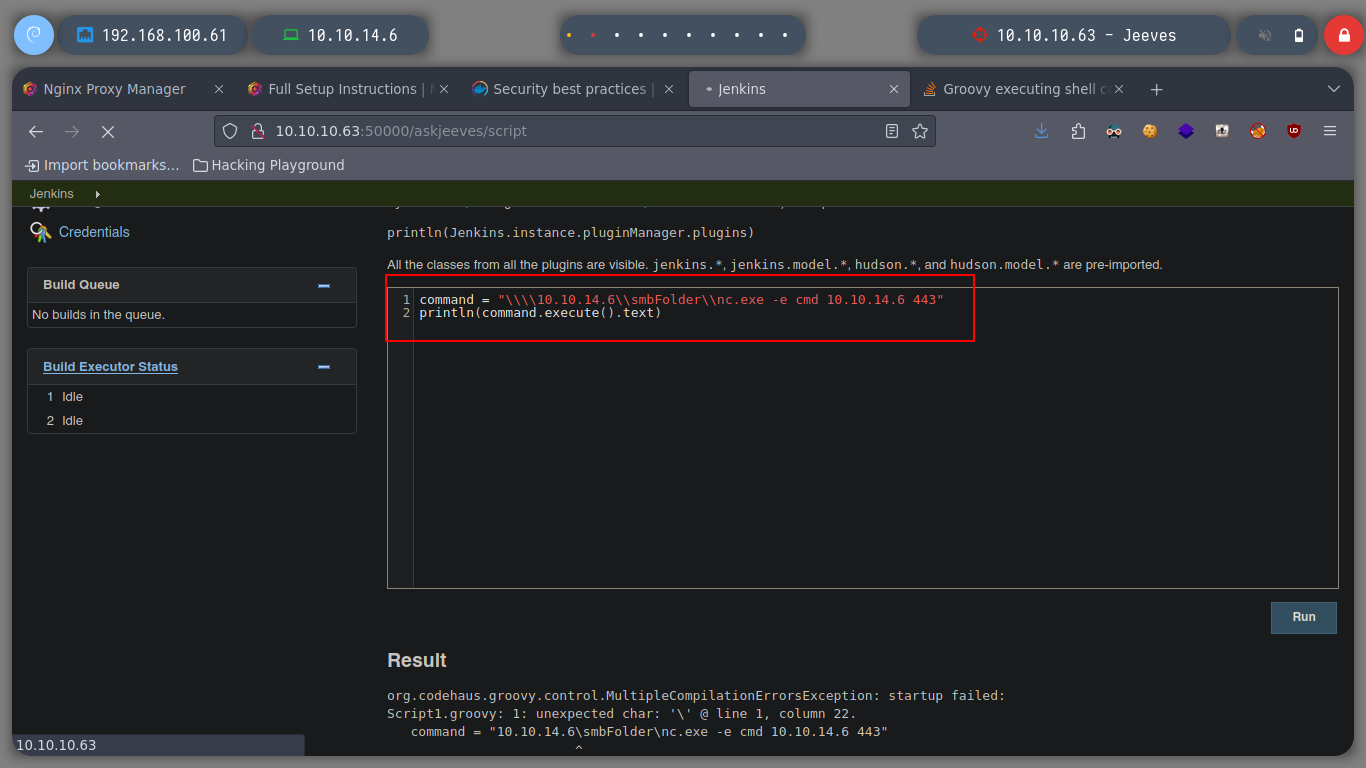Open the extensions puzzle icon

1078,131
